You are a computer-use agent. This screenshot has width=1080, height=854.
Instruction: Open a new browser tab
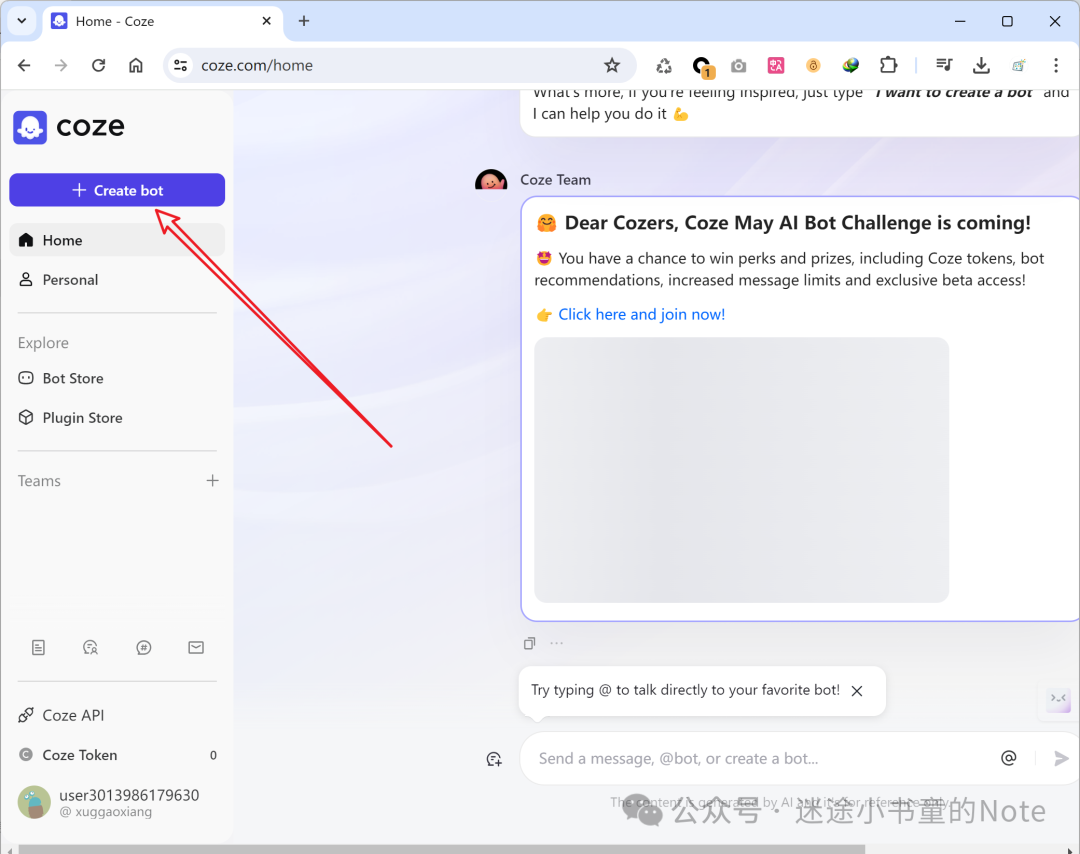(x=304, y=21)
